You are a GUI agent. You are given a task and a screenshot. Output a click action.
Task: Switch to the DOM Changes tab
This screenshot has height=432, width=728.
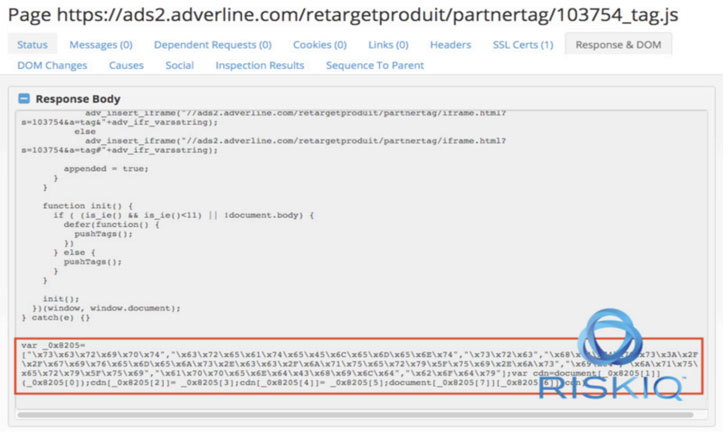click(52, 66)
